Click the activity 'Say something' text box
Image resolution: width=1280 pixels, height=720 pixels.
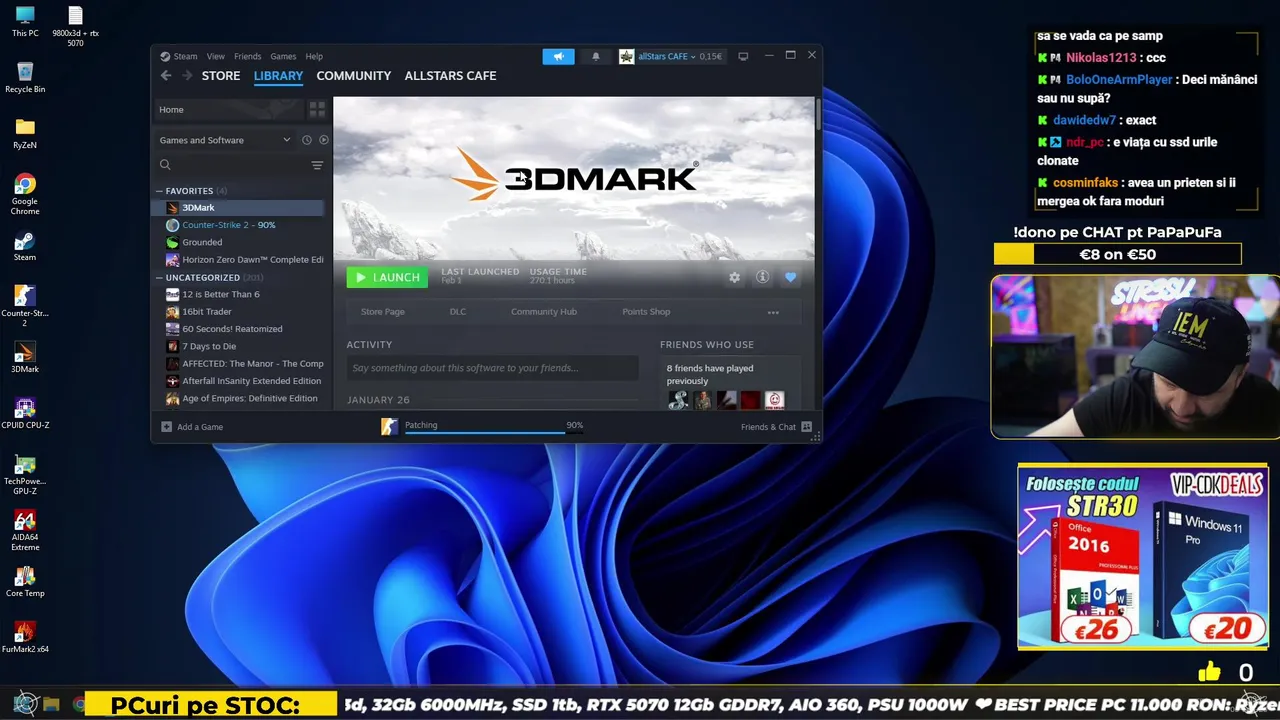(492, 368)
